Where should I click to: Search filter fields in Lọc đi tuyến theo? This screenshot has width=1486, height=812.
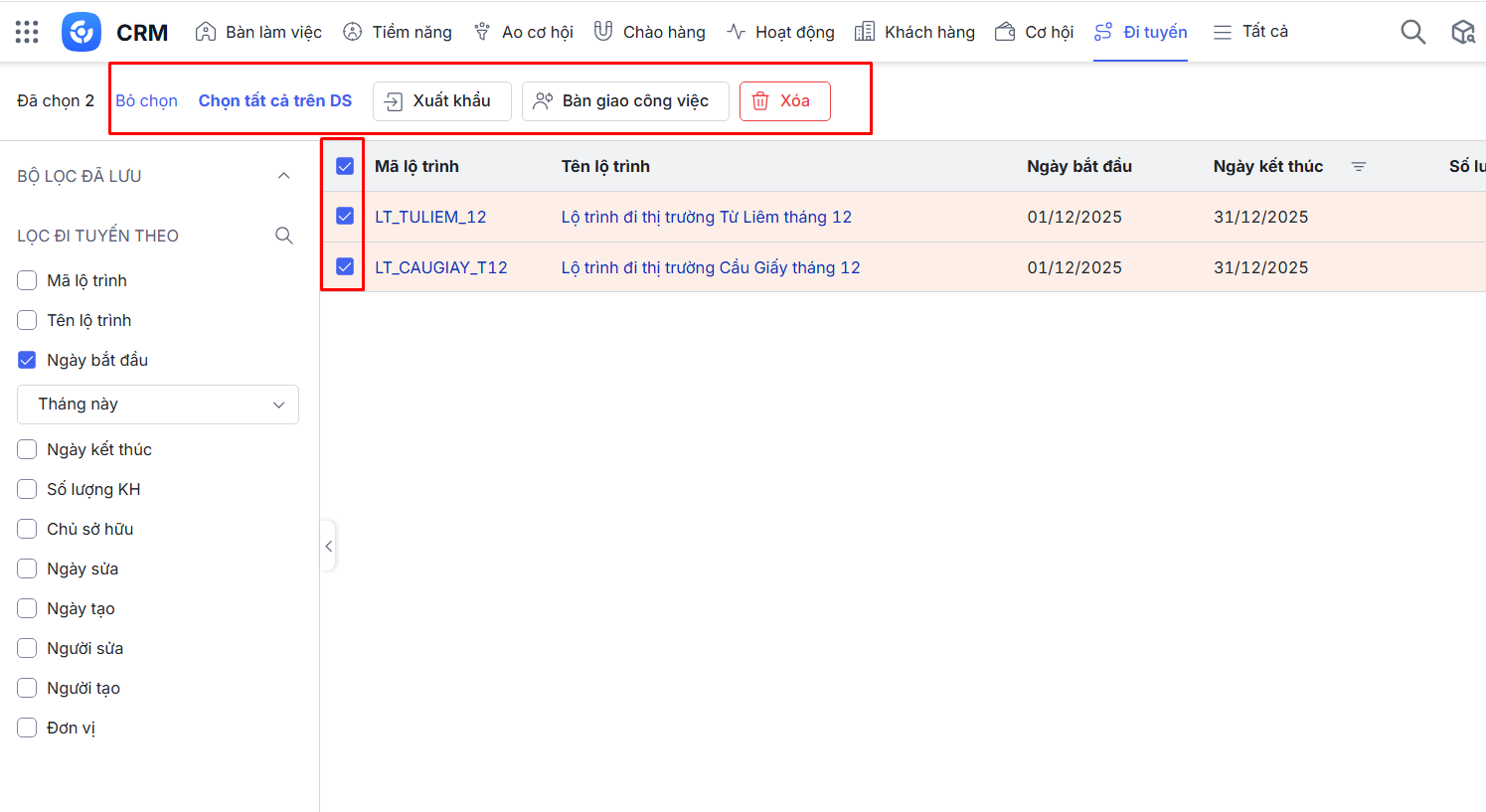(x=284, y=236)
